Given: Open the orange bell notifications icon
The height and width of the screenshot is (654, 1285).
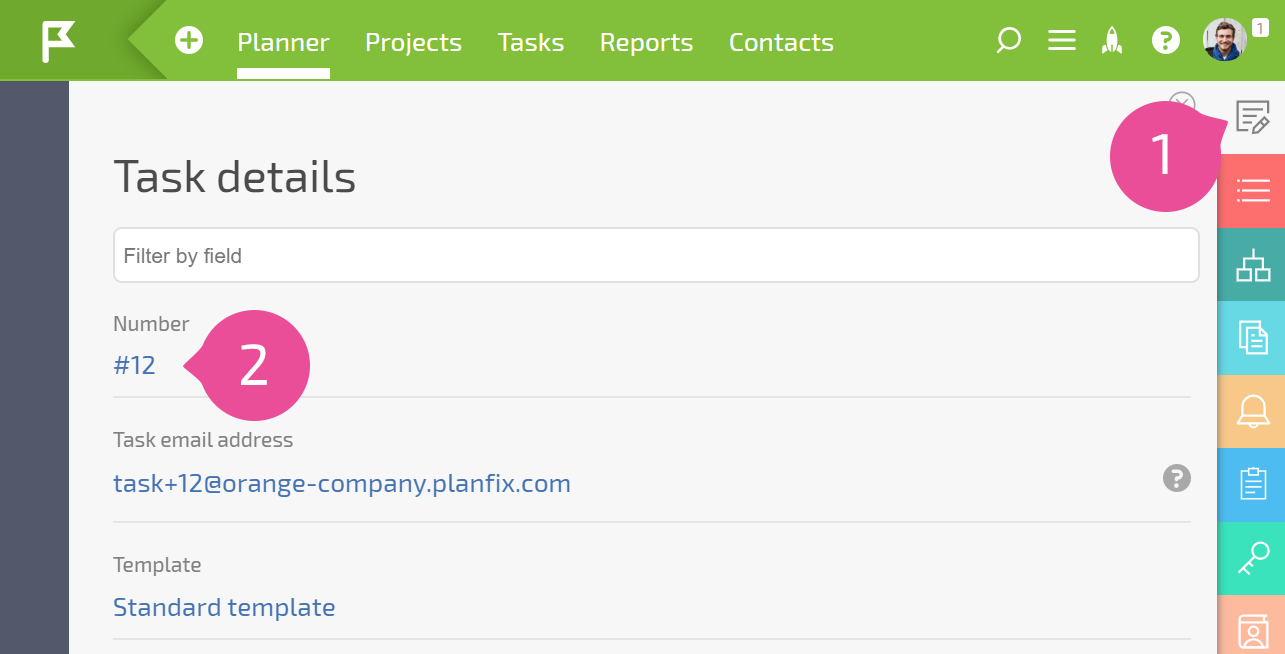Looking at the screenshot, I should coord(1252,411).
